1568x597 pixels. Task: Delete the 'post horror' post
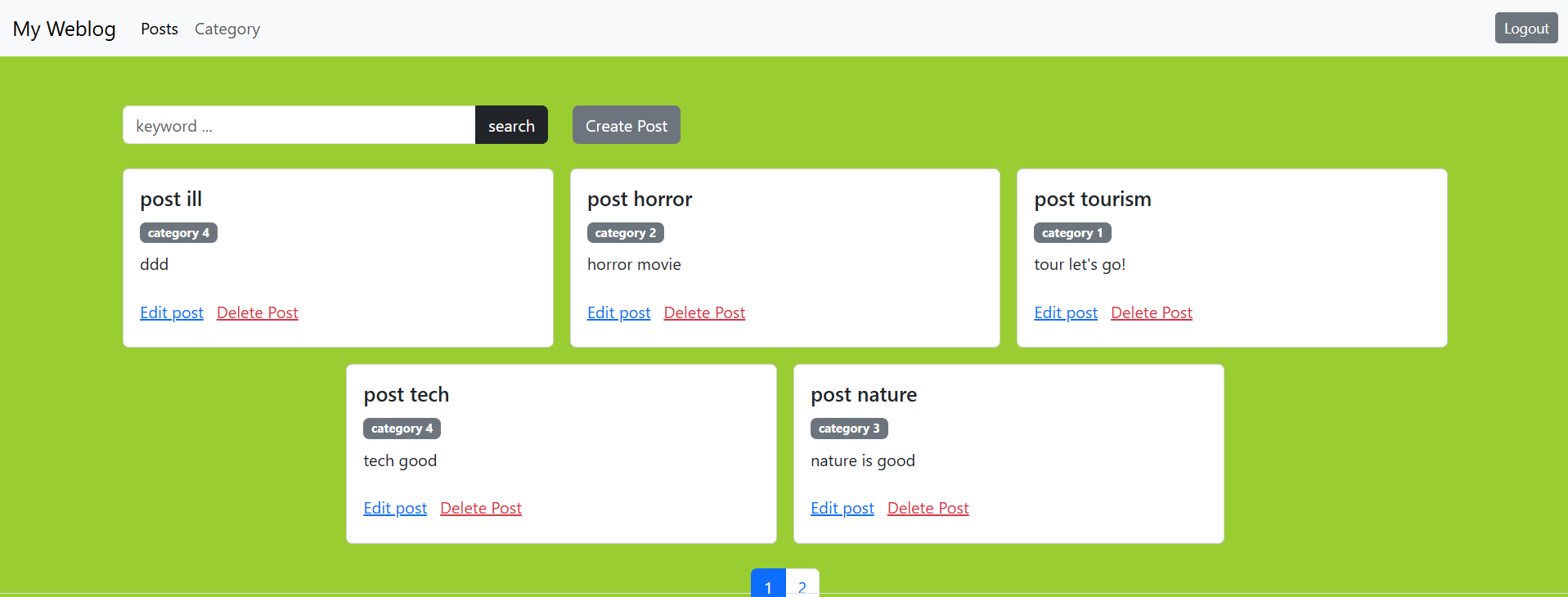704,312
